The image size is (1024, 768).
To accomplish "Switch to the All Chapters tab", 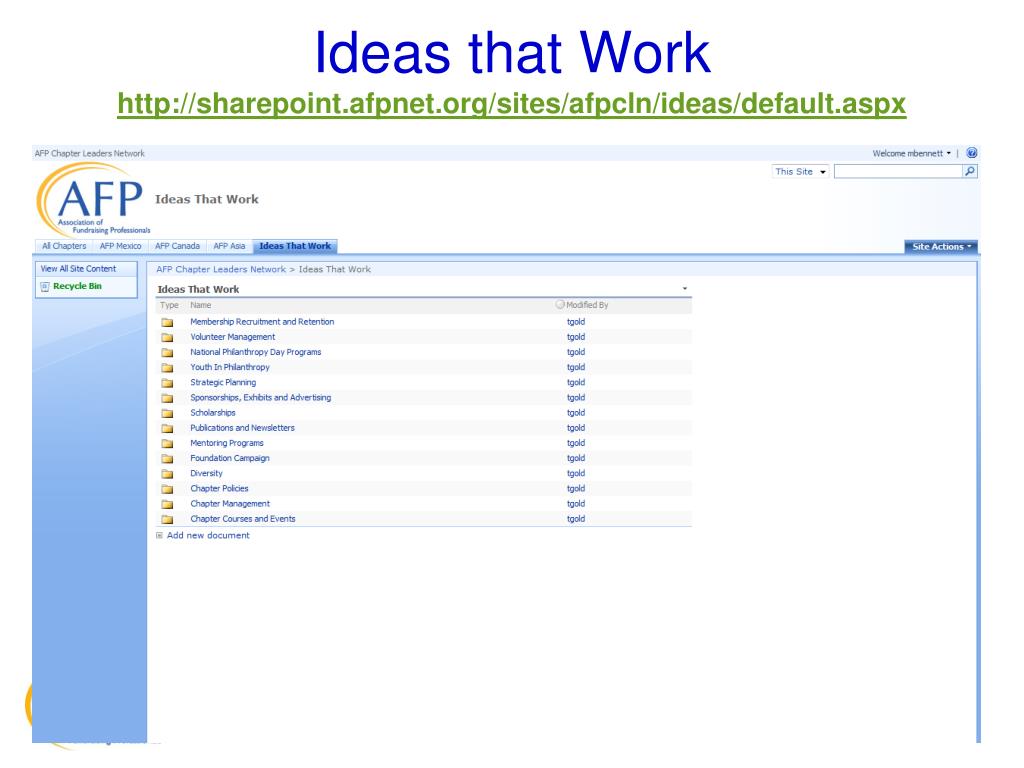I will click(64, 246).
